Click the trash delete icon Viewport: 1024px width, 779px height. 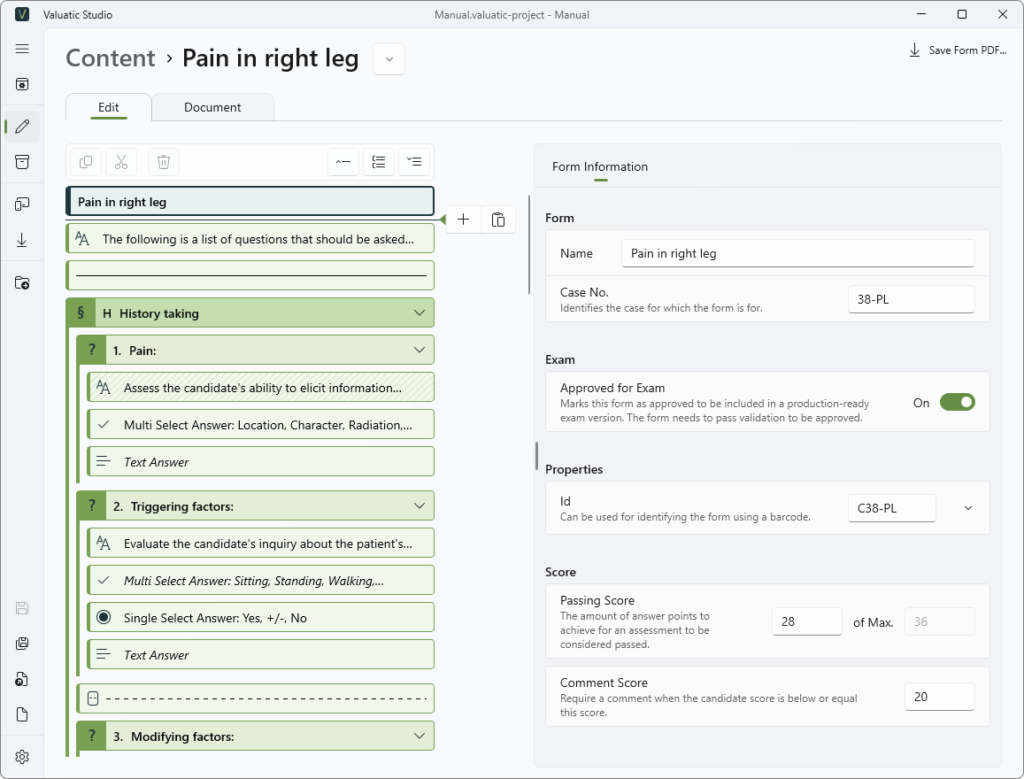163,162
